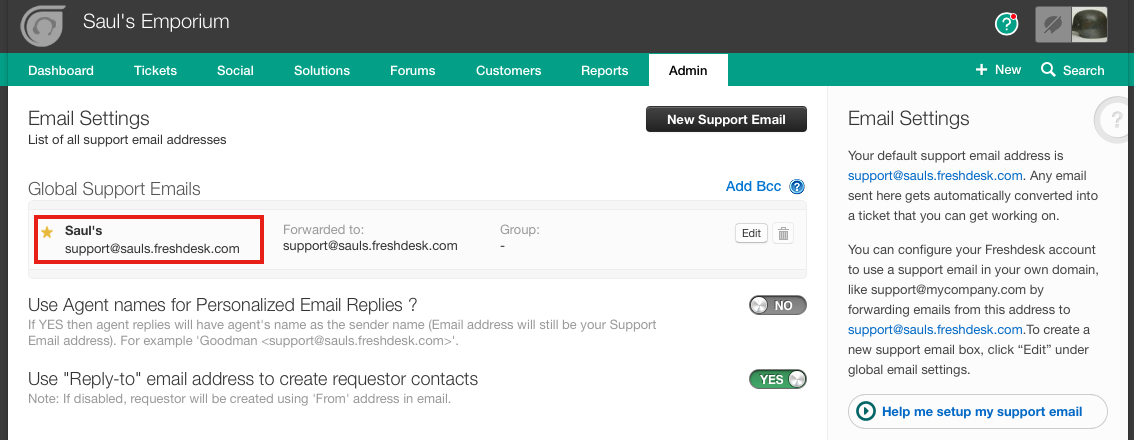The height and width of the screenshot is (440, 1134).
Task: Switch to the Social tab
Action: point(235,70)
